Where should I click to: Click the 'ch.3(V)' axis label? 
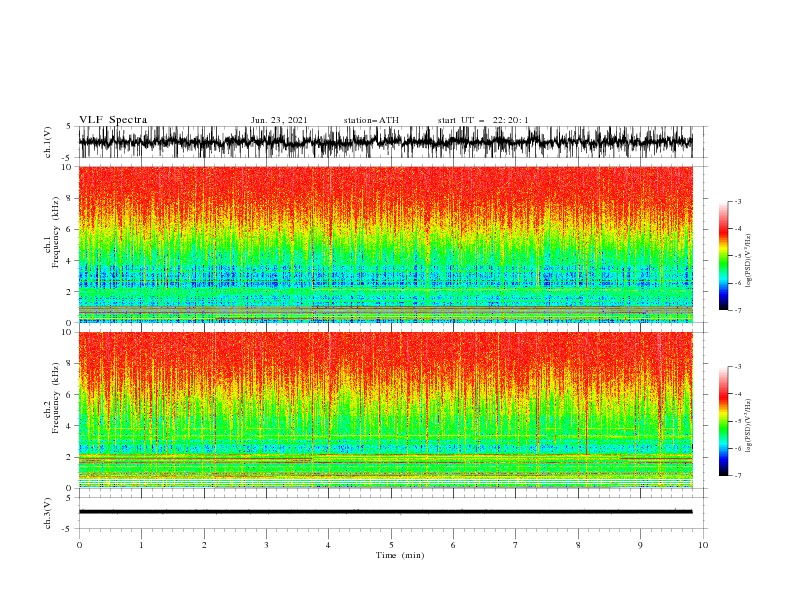[48, 513]
